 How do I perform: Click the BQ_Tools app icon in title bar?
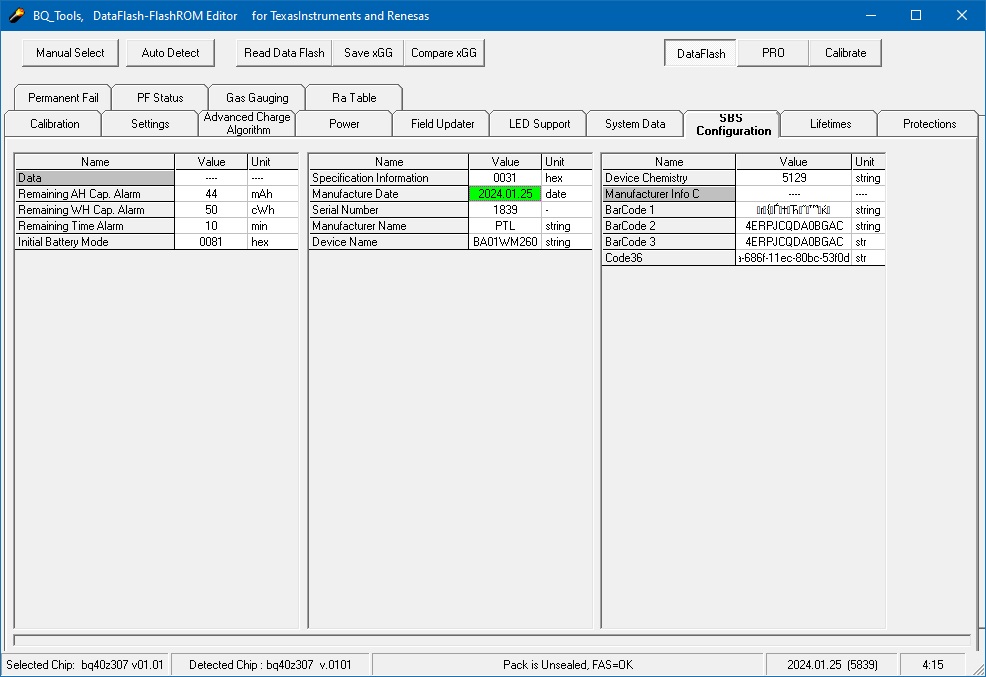point(16,15)
